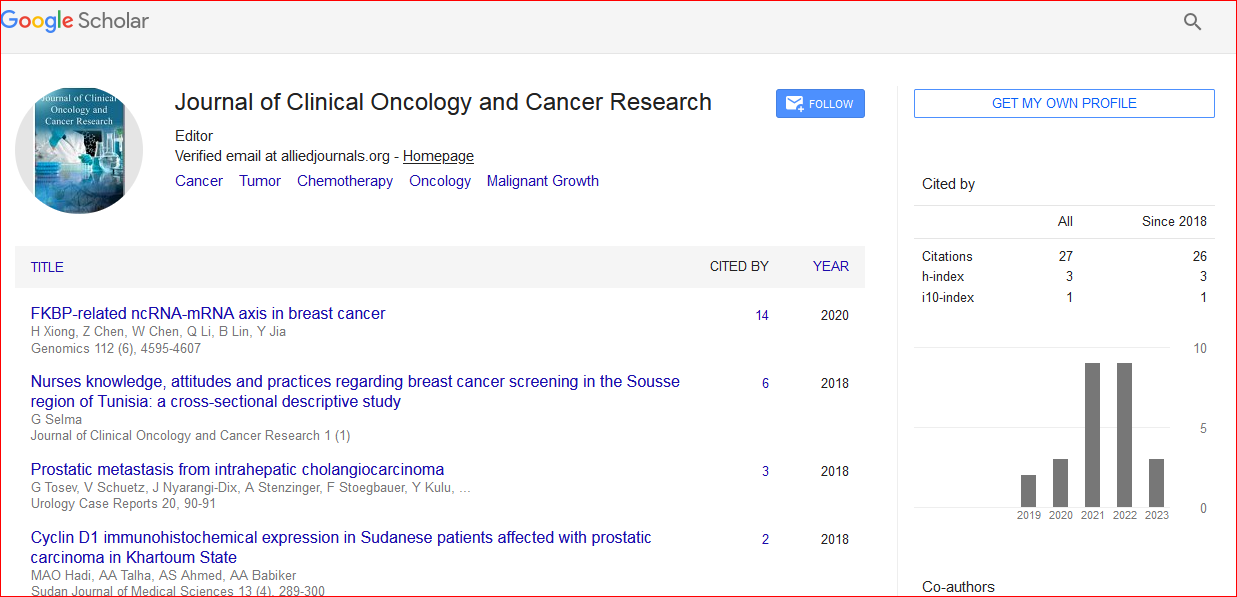Click the search magnifier icon
Screen dimensions: 1237x597
pos(1192,22)
